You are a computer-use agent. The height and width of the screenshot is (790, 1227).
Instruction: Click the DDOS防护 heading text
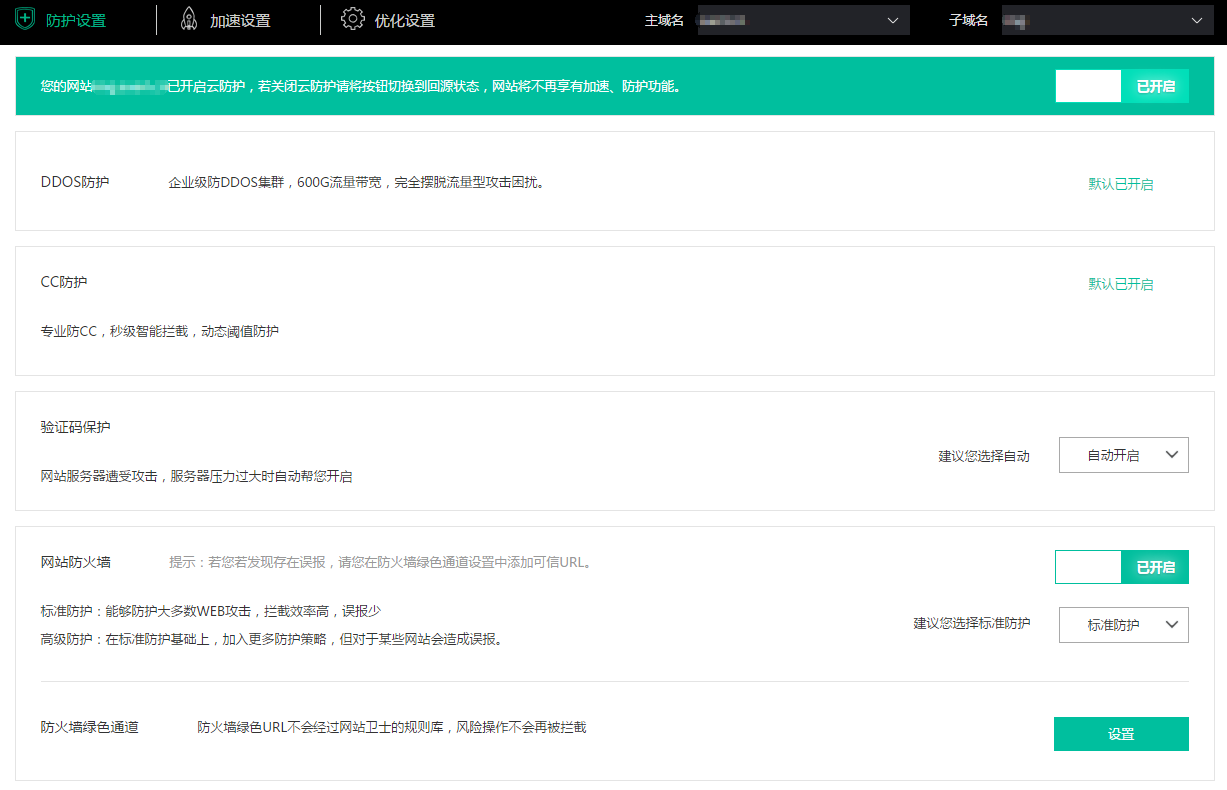pos(75,182)
